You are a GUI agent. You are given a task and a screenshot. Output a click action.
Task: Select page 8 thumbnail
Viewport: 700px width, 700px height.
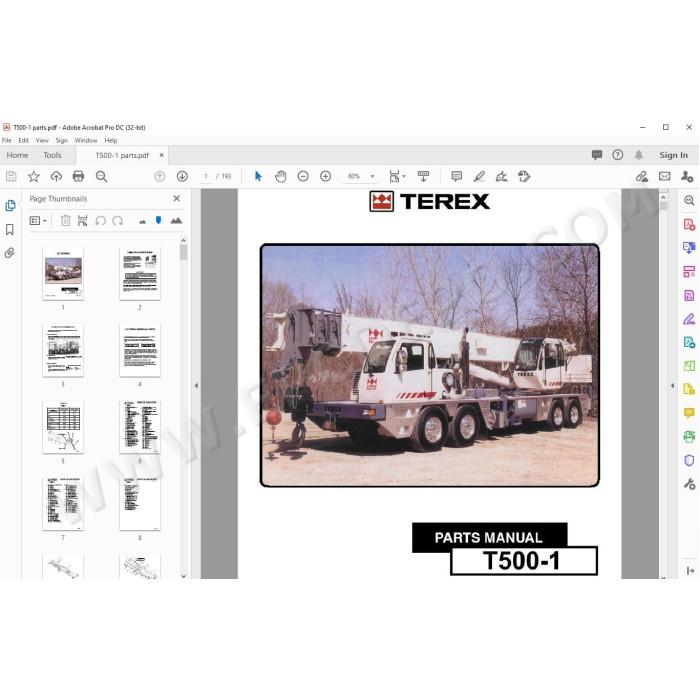tap(140, 504)
